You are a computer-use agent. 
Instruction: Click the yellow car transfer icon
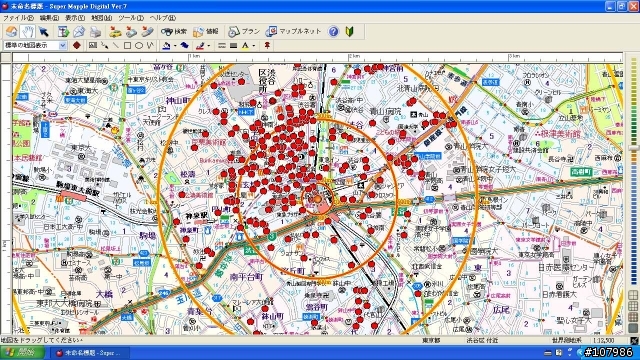[116, 31]
